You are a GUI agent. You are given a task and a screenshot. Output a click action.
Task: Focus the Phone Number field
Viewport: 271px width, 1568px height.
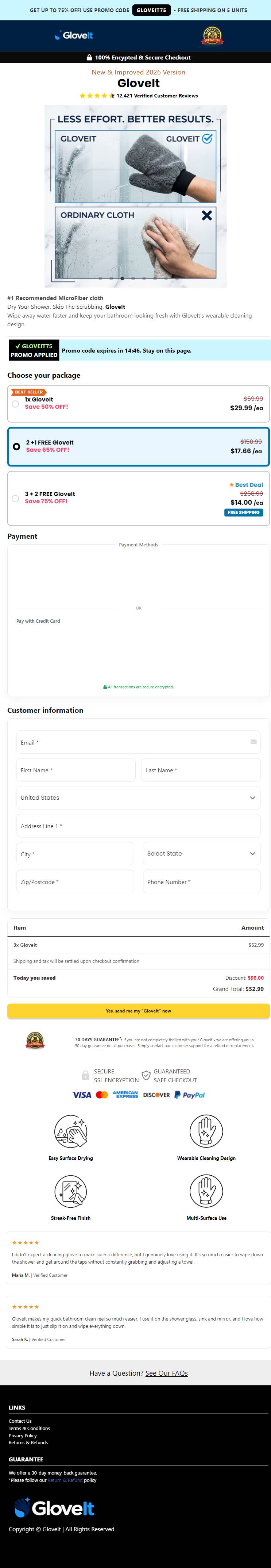click(202, 881)
